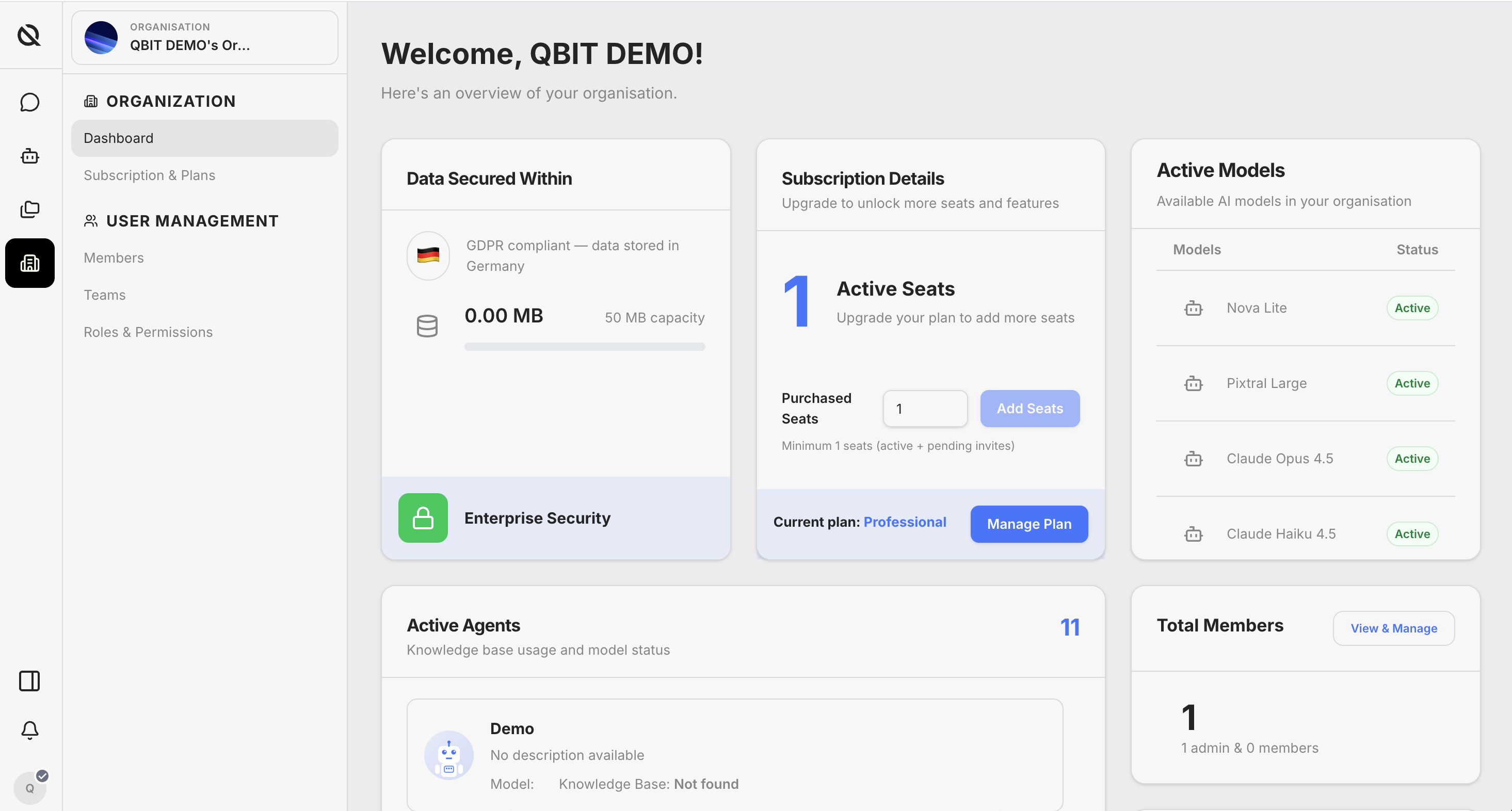Image resolution: width=1512 pixels, height=811 pixels.
Task: Open the notifications bell icon
Action: [x=29, y=730]
